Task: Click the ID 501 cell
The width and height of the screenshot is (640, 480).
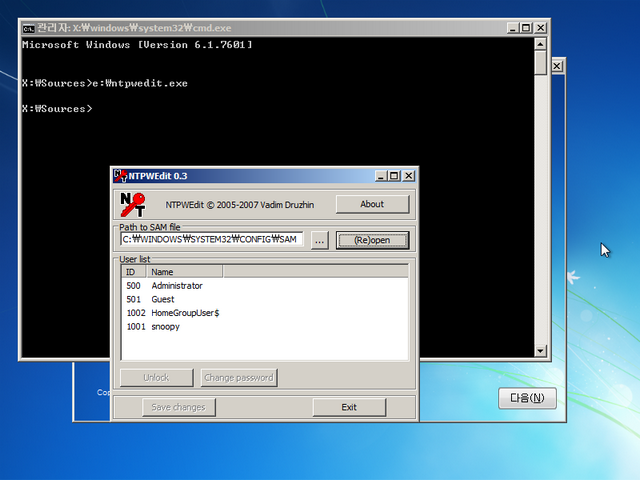Action: pyautogui.click(x=133, y=299)
